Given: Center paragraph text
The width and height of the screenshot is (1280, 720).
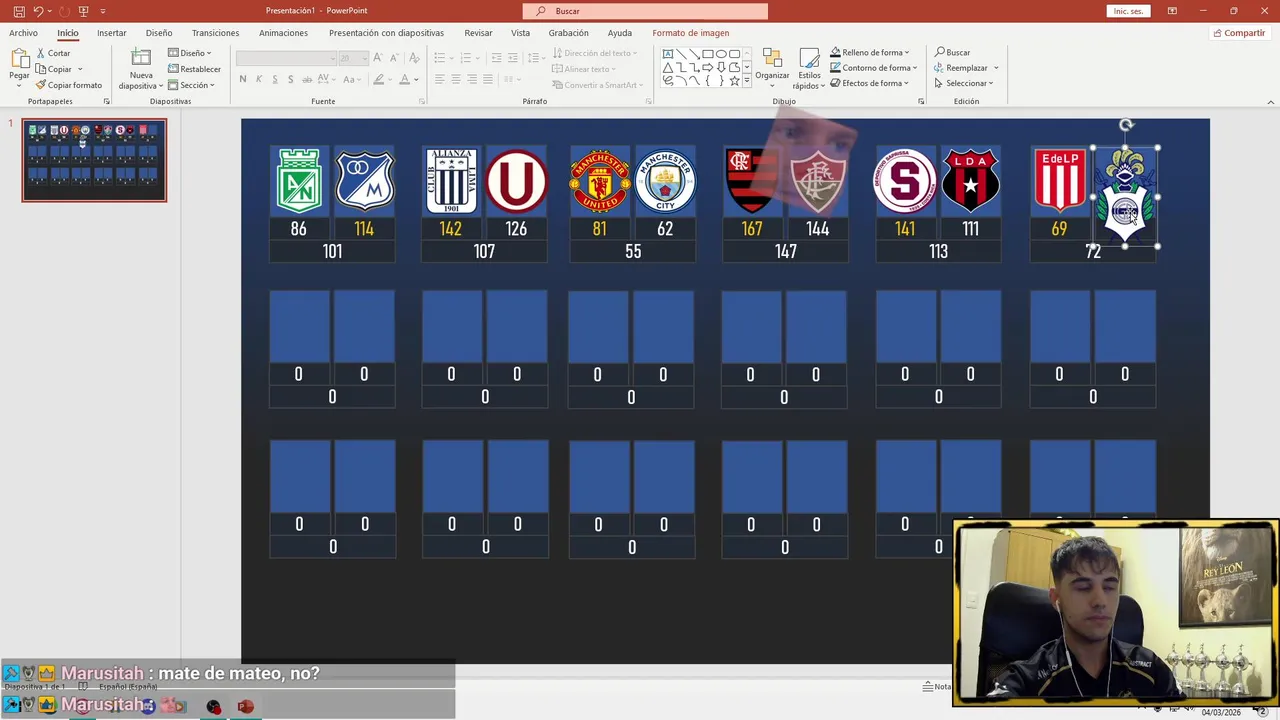Looking at the screenshot, I should coord(455,79).
